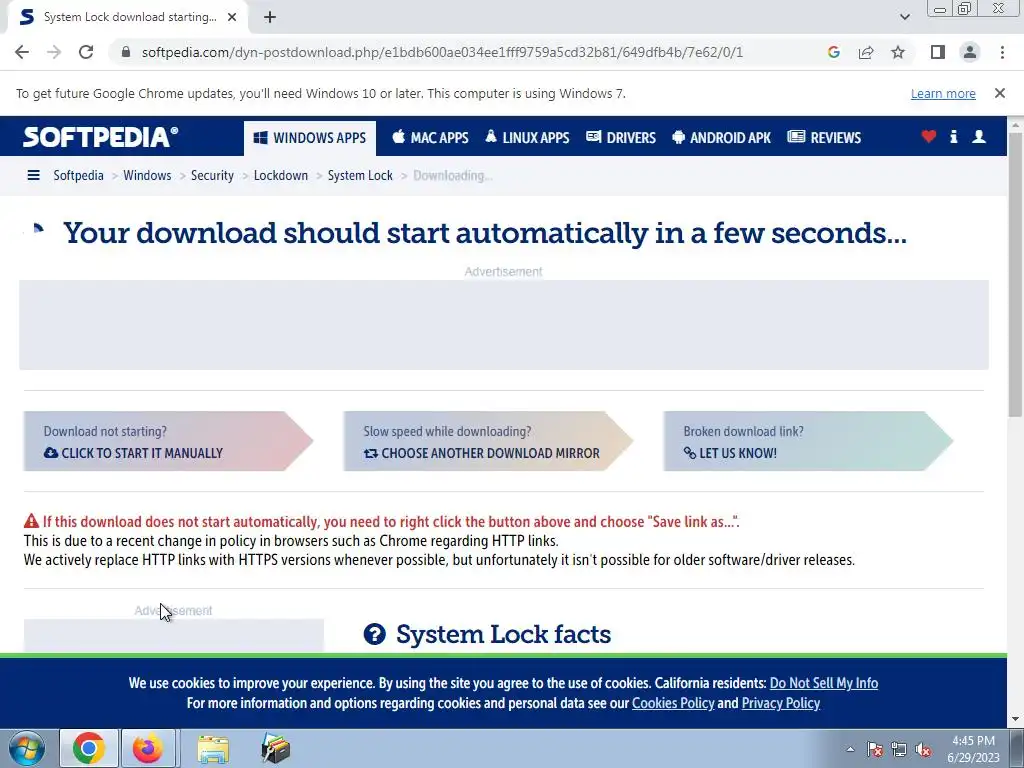Go back with the browser back arrow

click(22, 52)
